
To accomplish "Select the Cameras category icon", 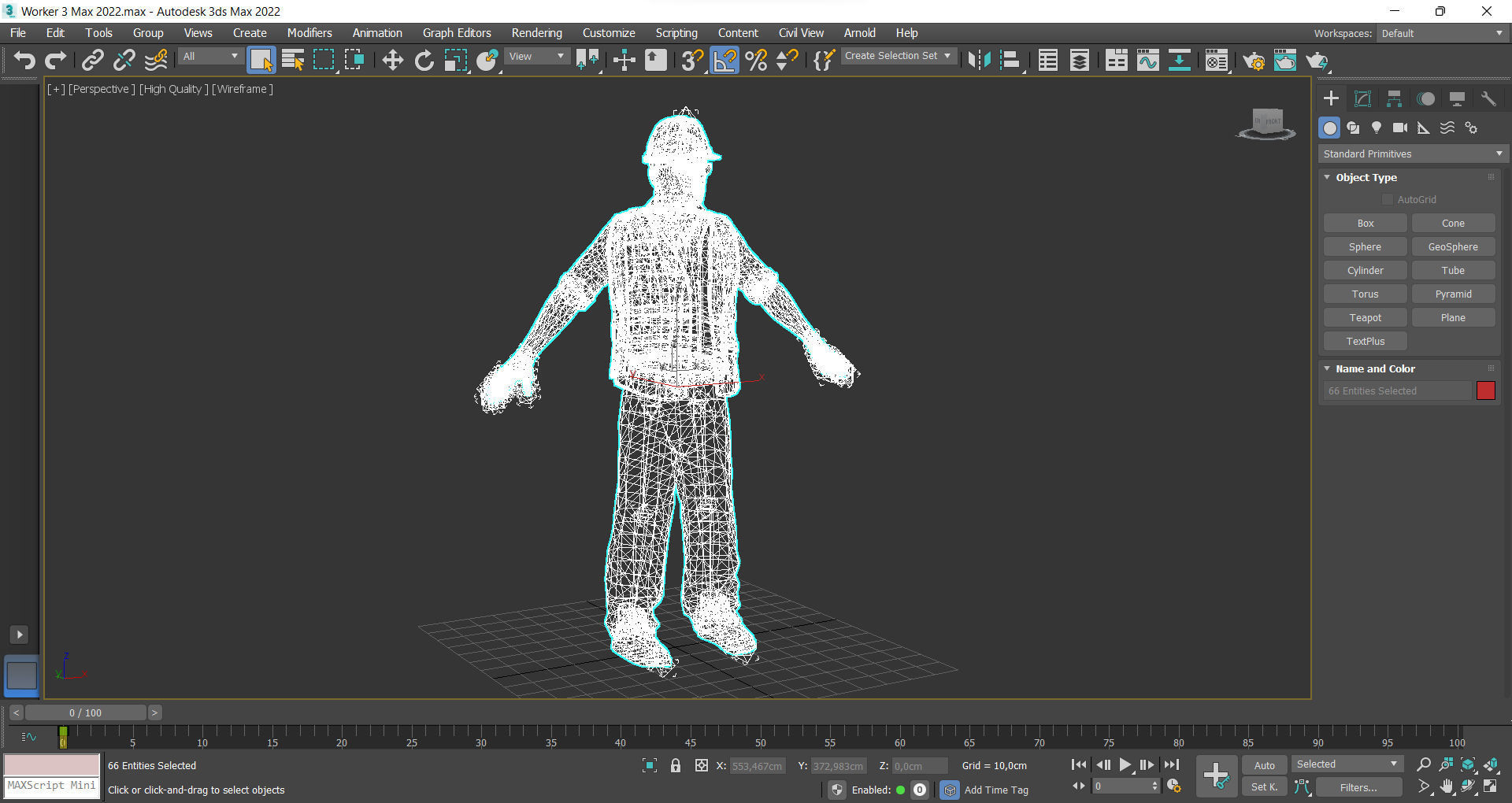I will coord(1400,128).
